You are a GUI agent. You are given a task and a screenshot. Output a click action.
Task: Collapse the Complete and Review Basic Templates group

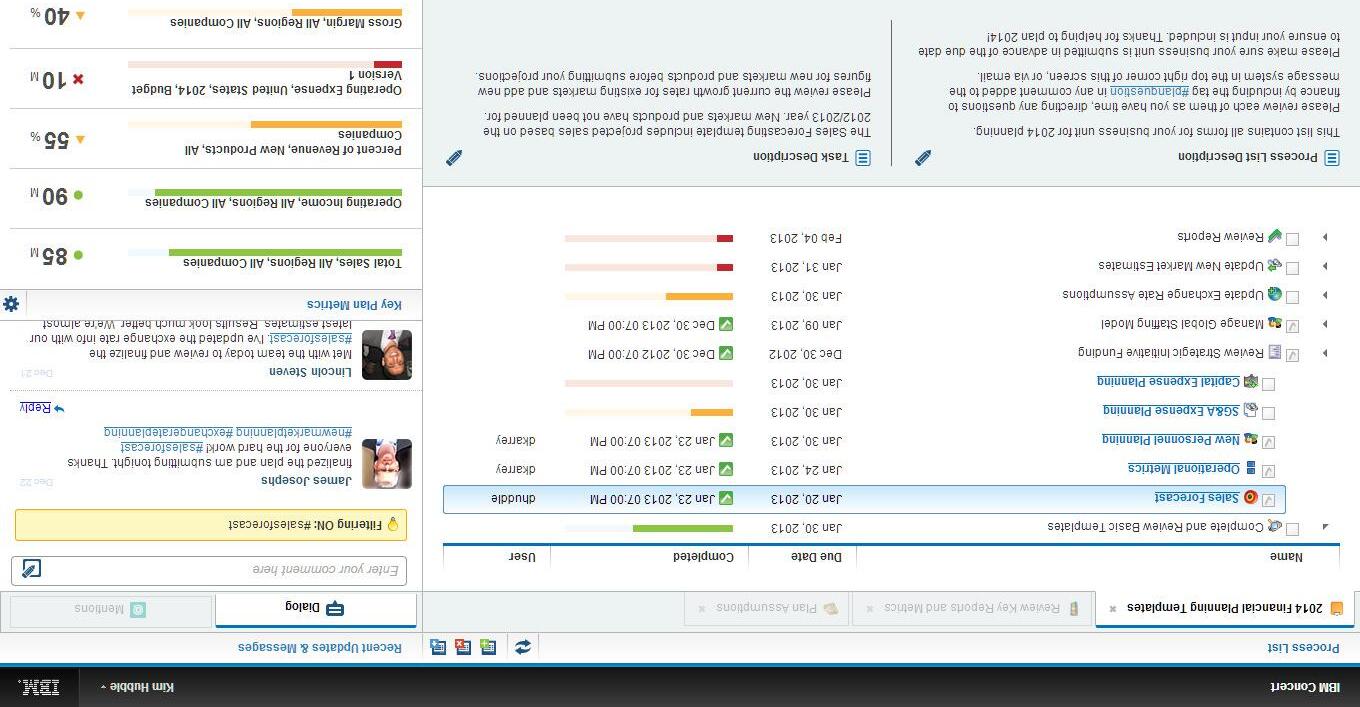coord(1326,526)
